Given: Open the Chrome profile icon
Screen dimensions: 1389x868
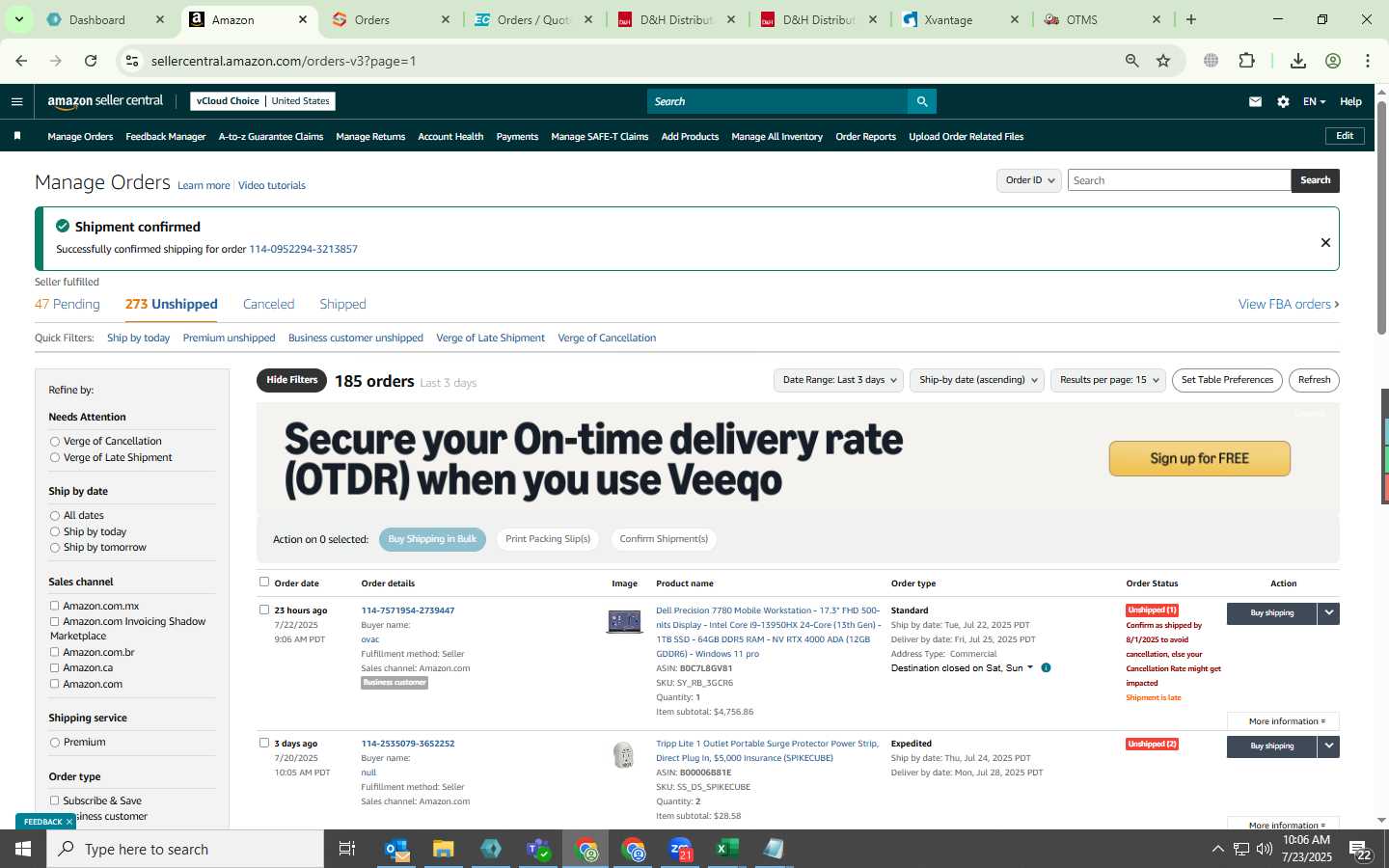Looking at the screenshot, I should click(1333, 61).
